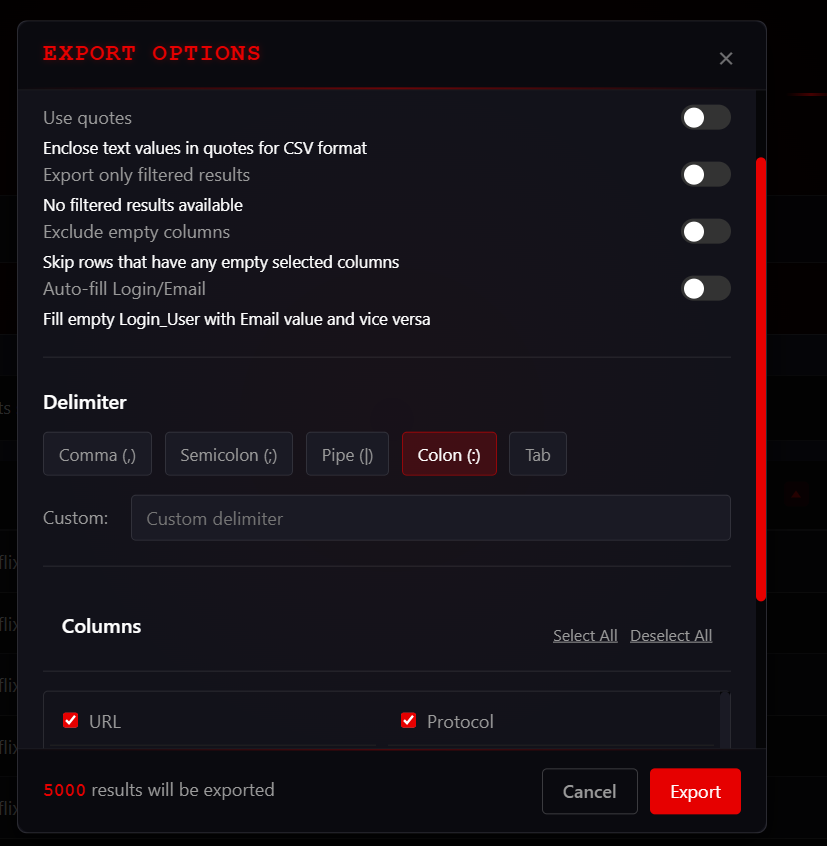Click the '5000 results will be exported' text
Viewport: 827px width, 846px height.
point(159,790)
